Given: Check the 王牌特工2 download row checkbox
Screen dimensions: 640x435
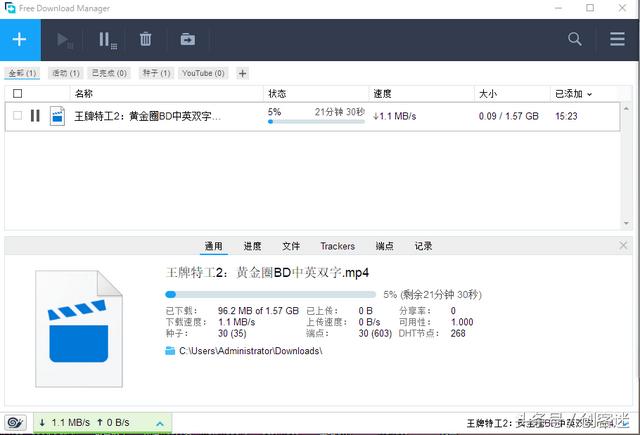Looking at the screenshot, I should pos(18,115).
